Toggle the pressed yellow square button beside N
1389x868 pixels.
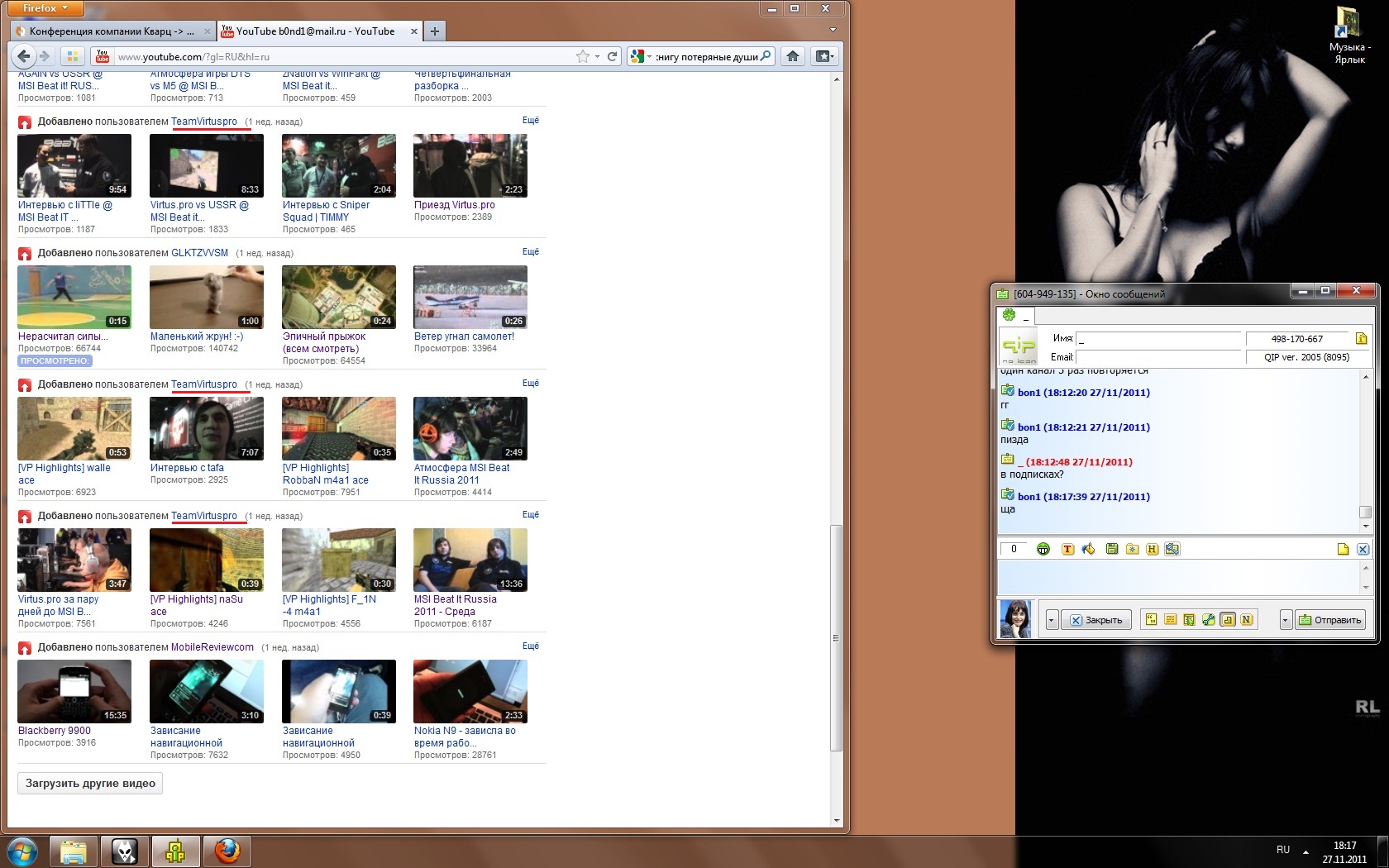click(1228, 619)
